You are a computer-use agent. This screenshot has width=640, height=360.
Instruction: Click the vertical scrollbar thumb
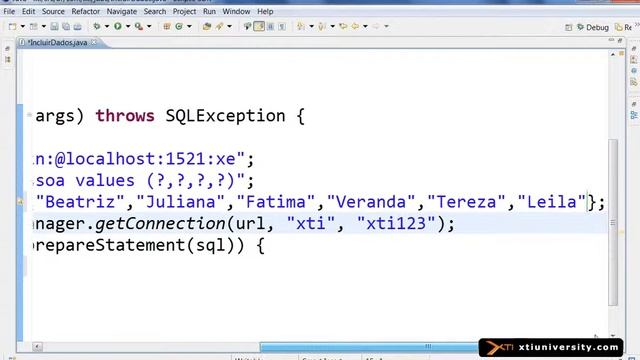[613, 222]
